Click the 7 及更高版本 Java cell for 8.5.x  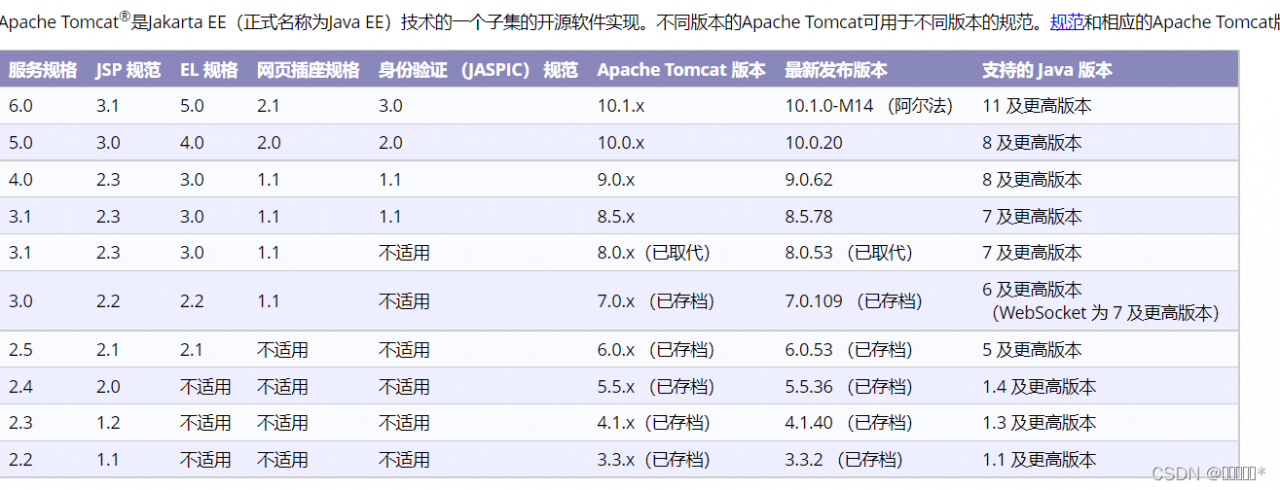tap(1032, 216)
